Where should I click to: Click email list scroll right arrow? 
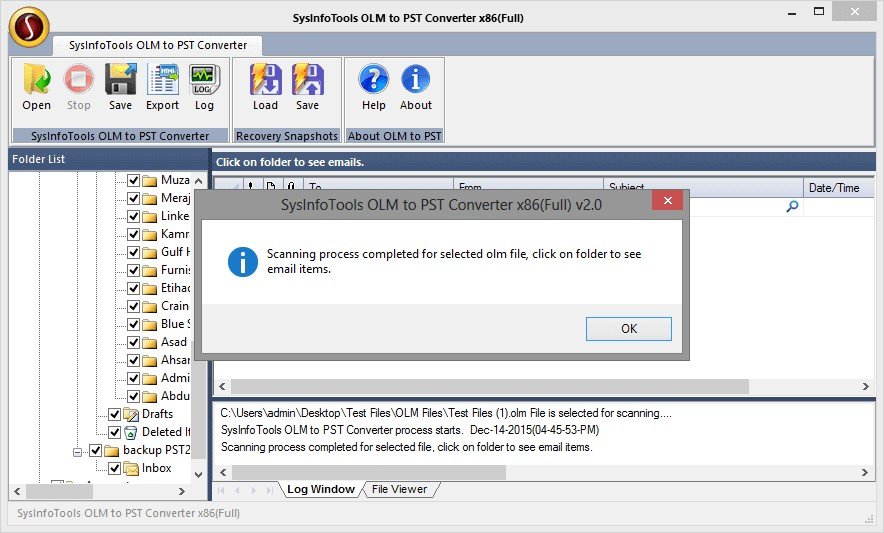click(865, 386)
